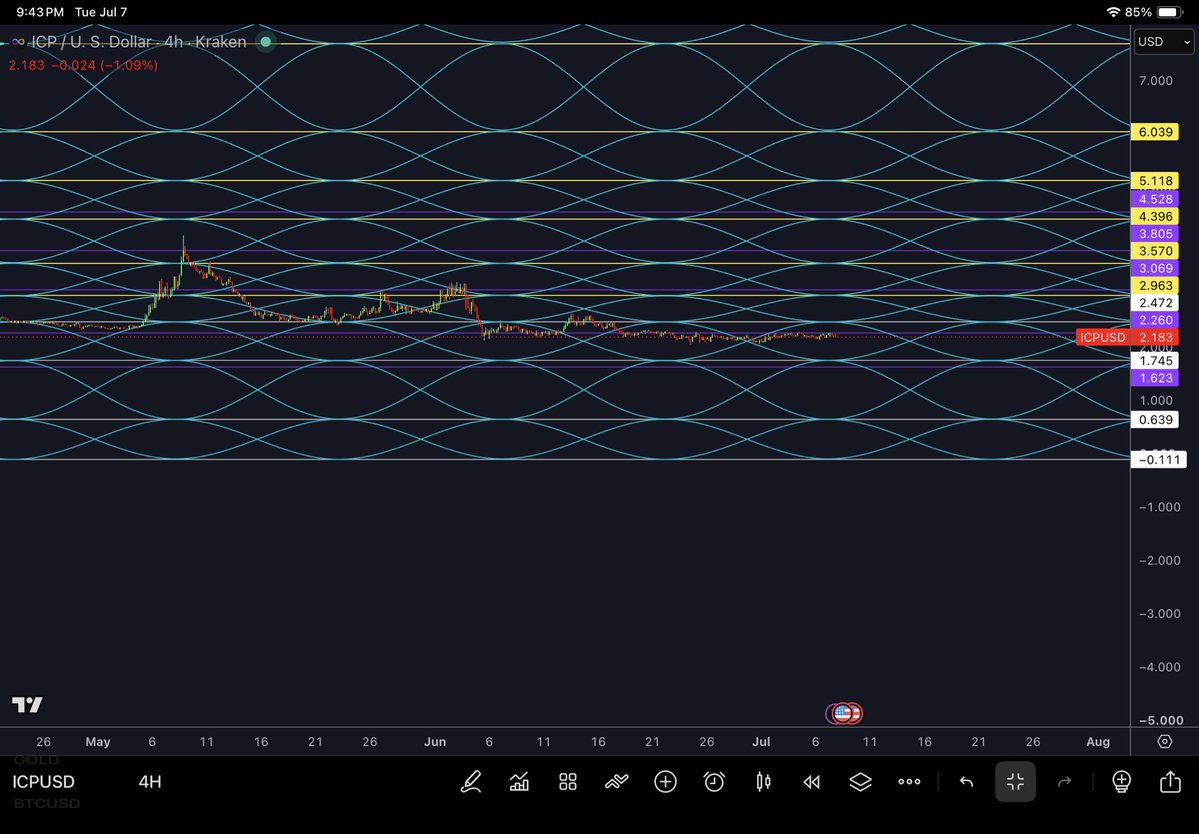Select the 1.745 white price label
This screenshot has height=834, width=1199.
coord(1155,361)
